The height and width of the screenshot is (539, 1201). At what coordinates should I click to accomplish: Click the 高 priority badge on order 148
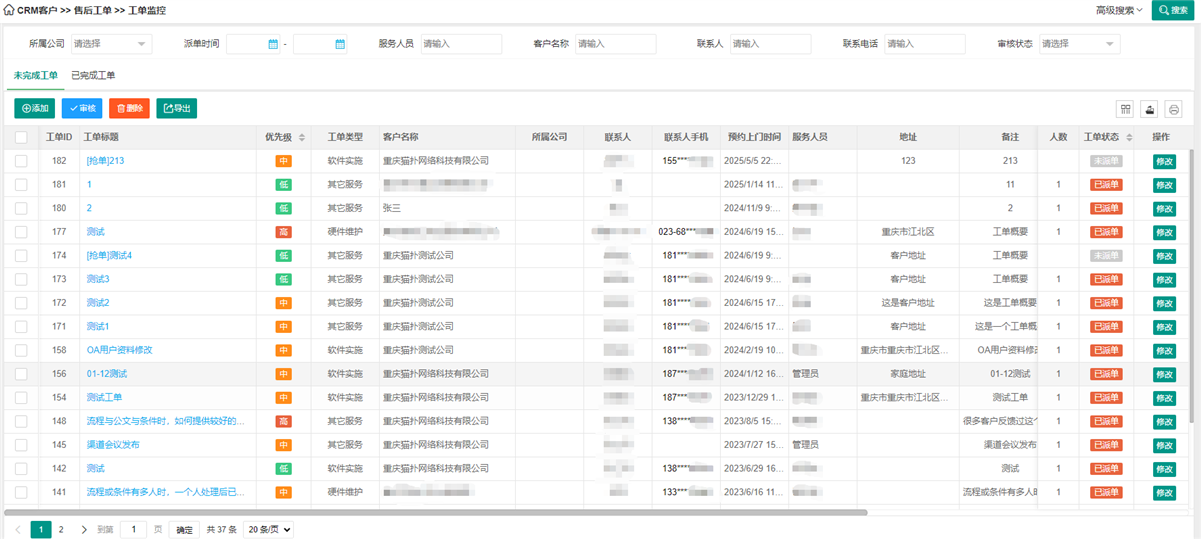coord(284,421)
